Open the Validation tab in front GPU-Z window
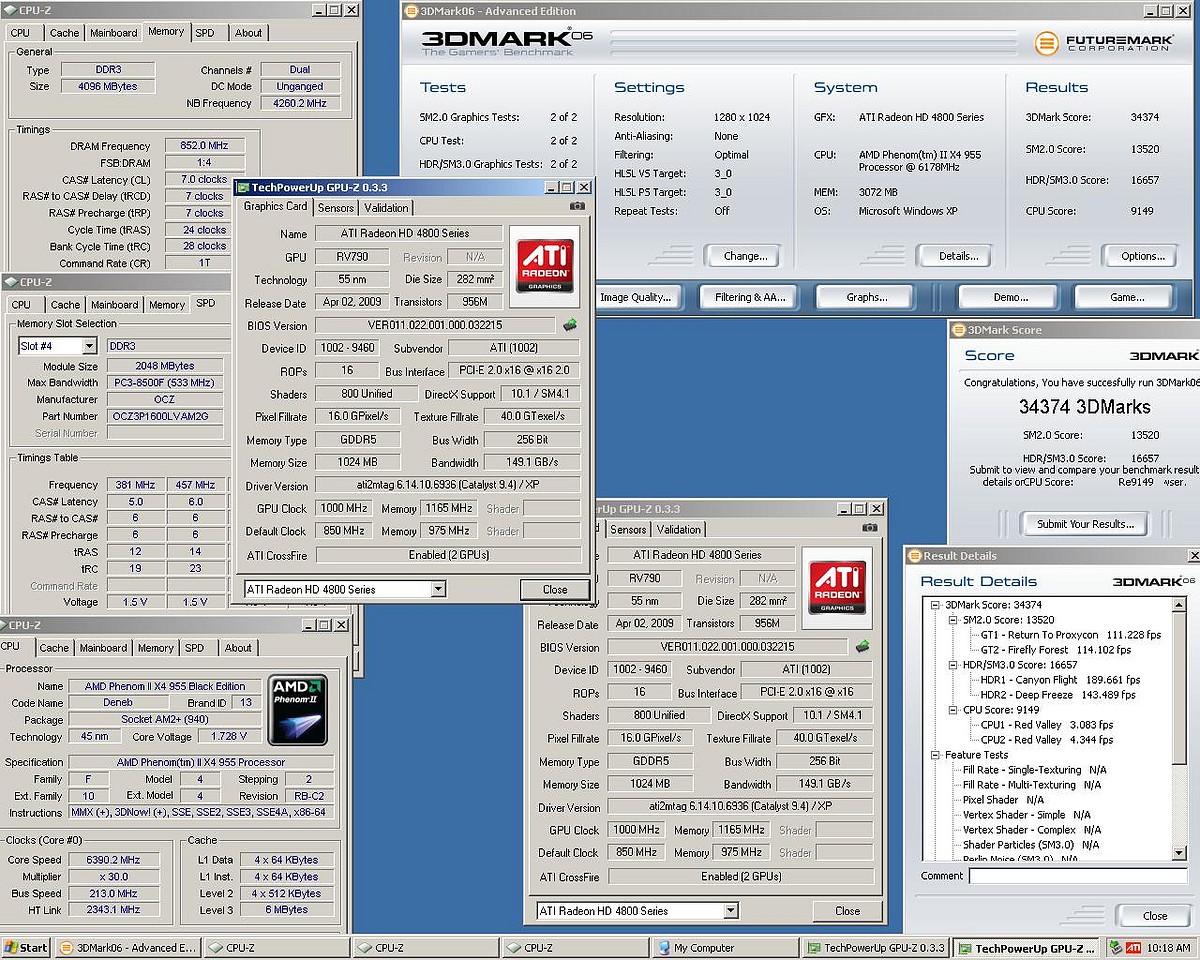Viewport: 1200px width, 960px height. tap(386, 208)
